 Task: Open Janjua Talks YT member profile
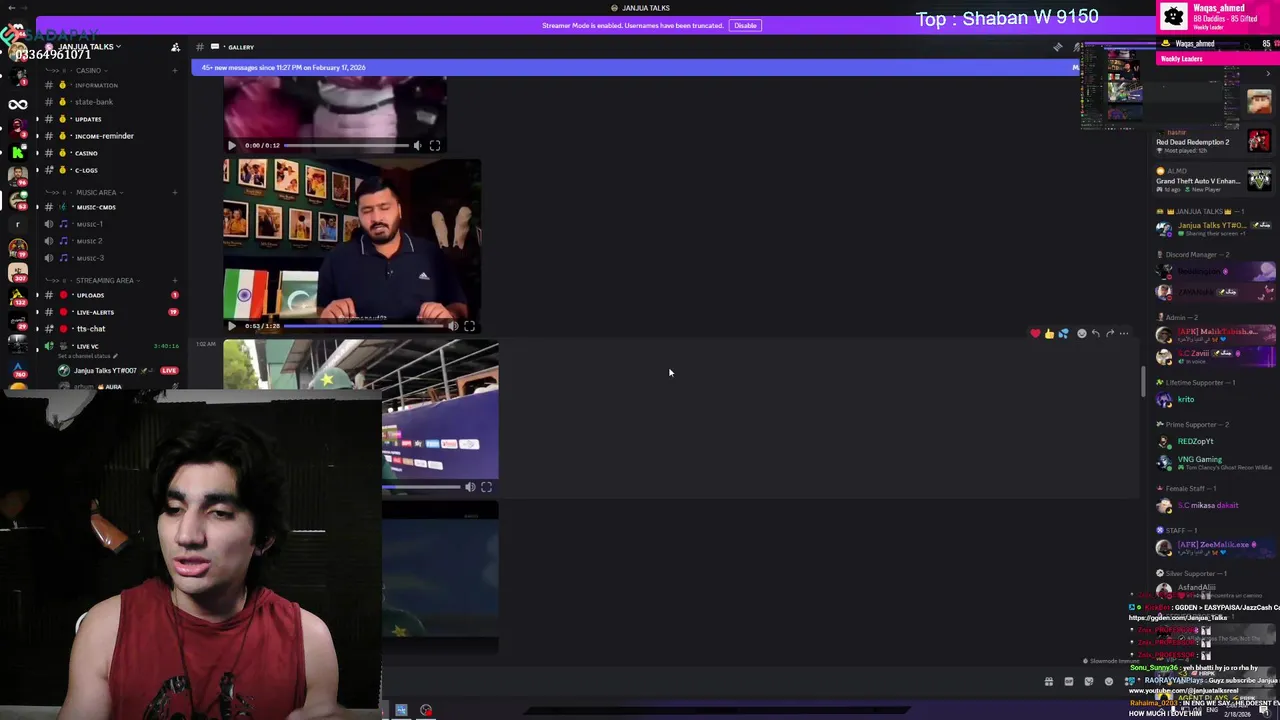(x=1213, y=228)
